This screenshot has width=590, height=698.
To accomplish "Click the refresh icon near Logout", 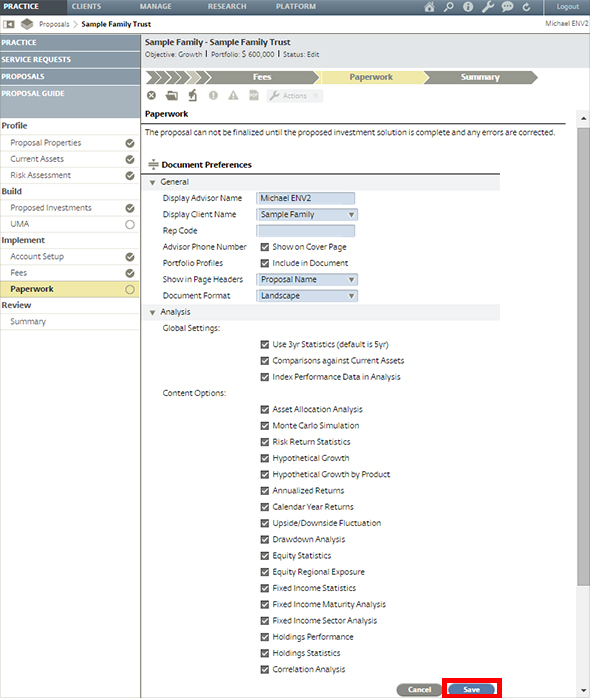I will (526, 7).
